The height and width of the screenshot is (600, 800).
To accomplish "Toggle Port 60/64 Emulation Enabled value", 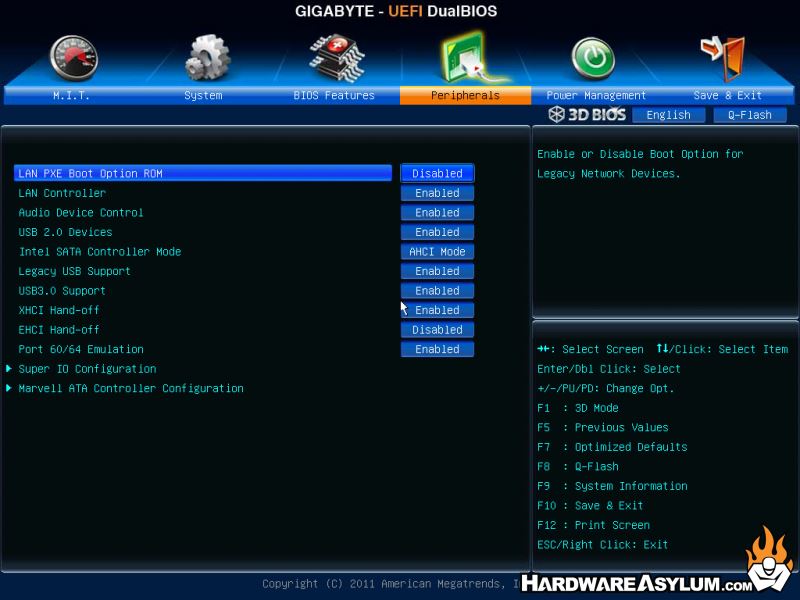I will (x=437, y=349).
